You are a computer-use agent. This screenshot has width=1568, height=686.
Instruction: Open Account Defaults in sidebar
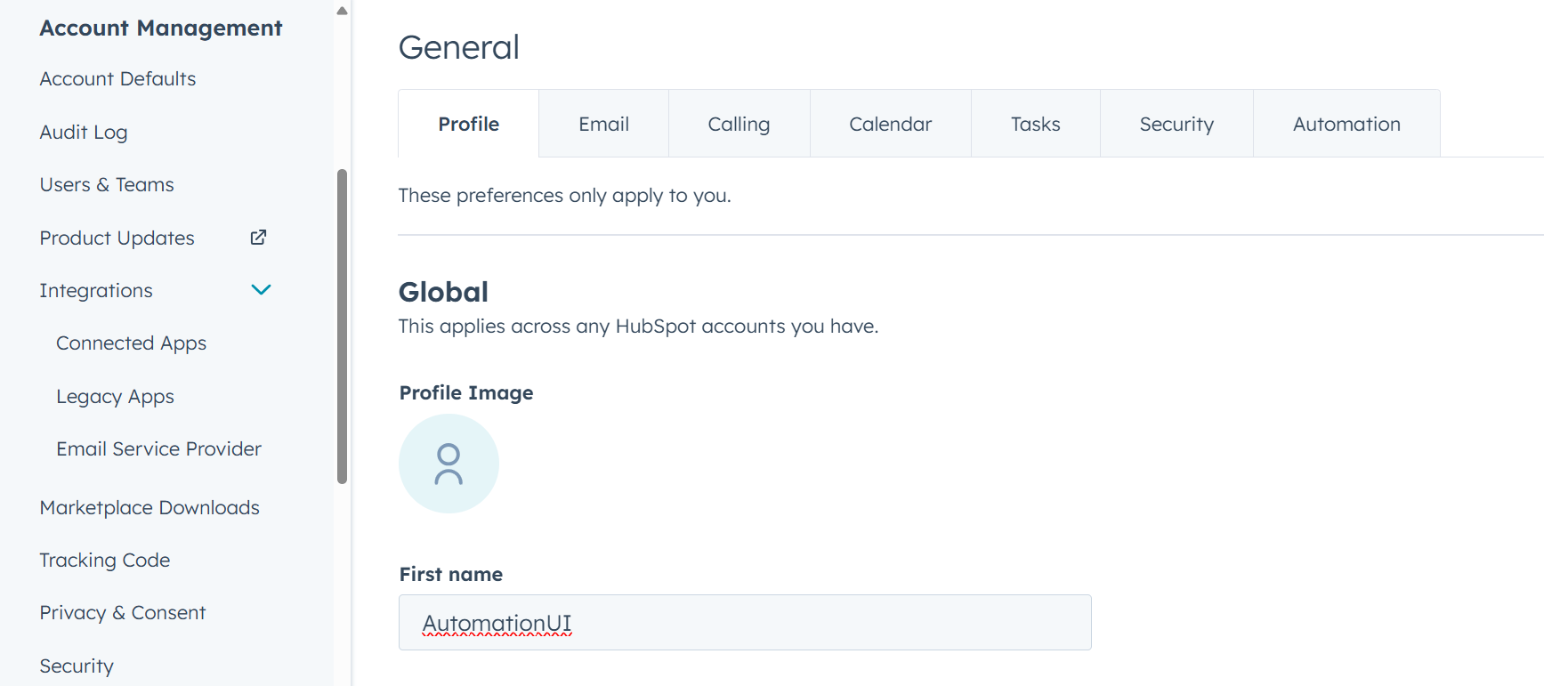(x=117, y=79)
